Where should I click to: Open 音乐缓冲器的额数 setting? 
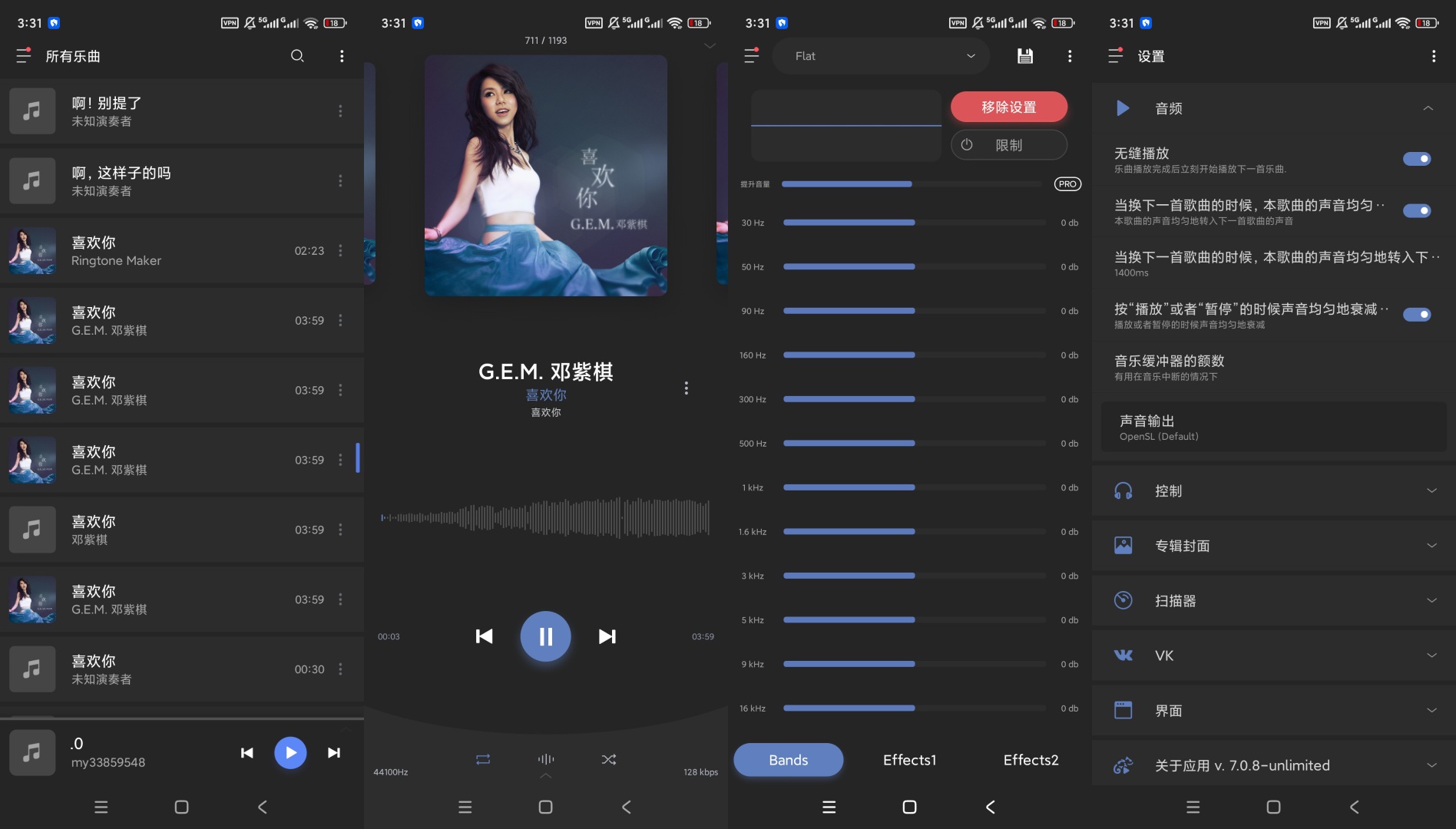click(1274, 367)
